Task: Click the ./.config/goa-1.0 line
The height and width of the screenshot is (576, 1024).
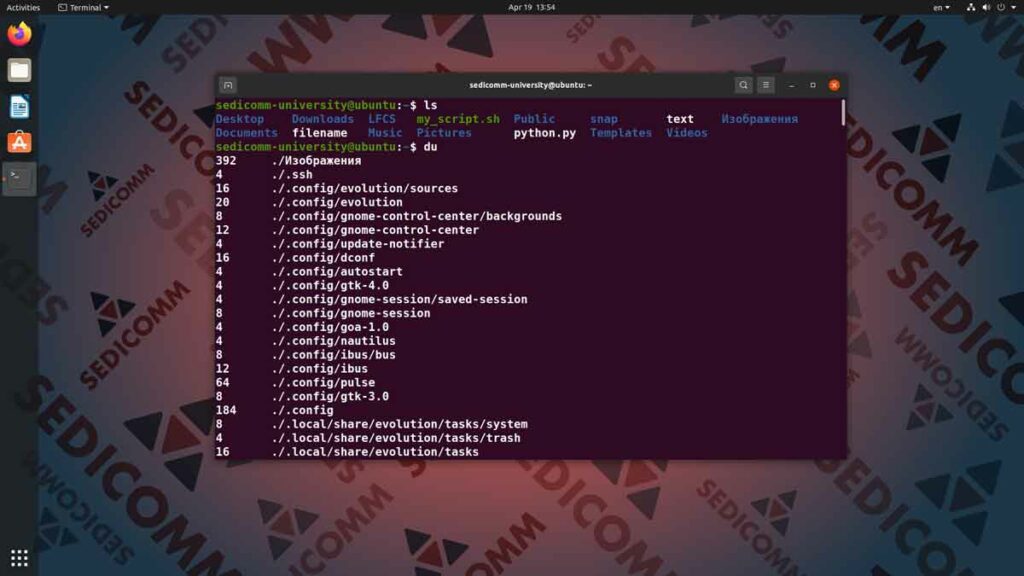Action: point(302,327)
